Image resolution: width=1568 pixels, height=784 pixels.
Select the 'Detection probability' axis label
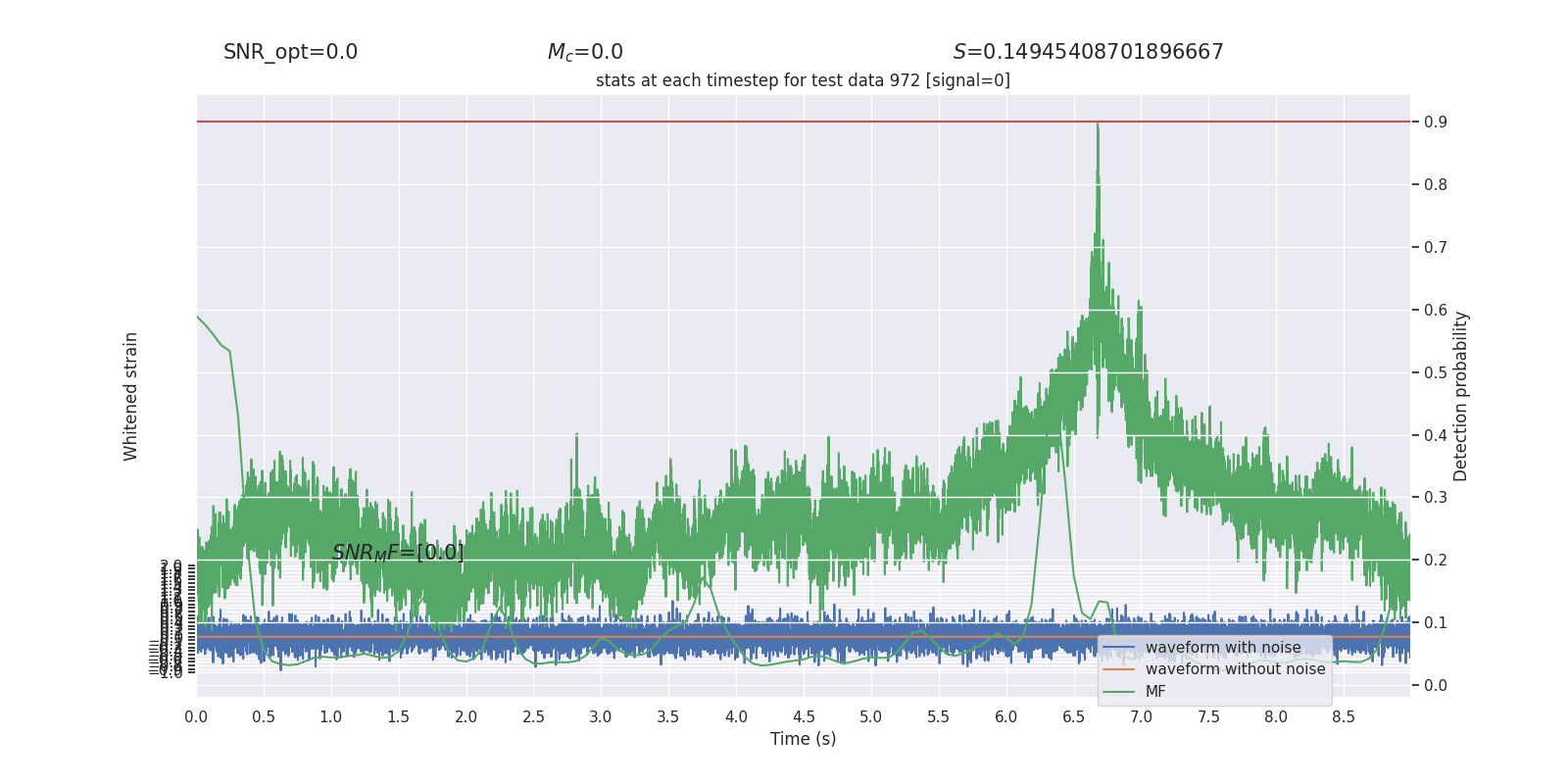click(1461, 396)
